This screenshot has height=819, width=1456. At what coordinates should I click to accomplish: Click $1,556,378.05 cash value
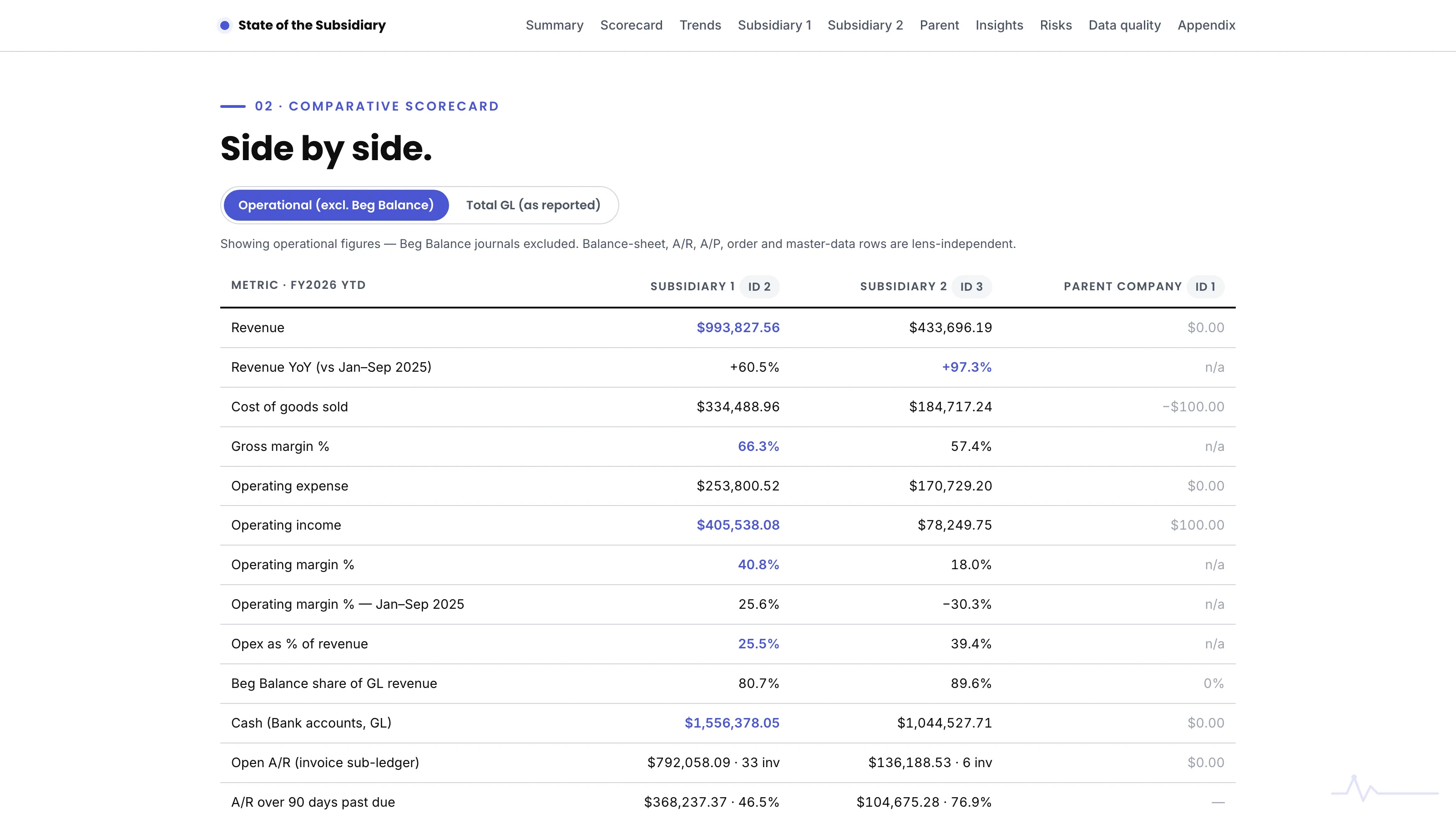[731, 723]
